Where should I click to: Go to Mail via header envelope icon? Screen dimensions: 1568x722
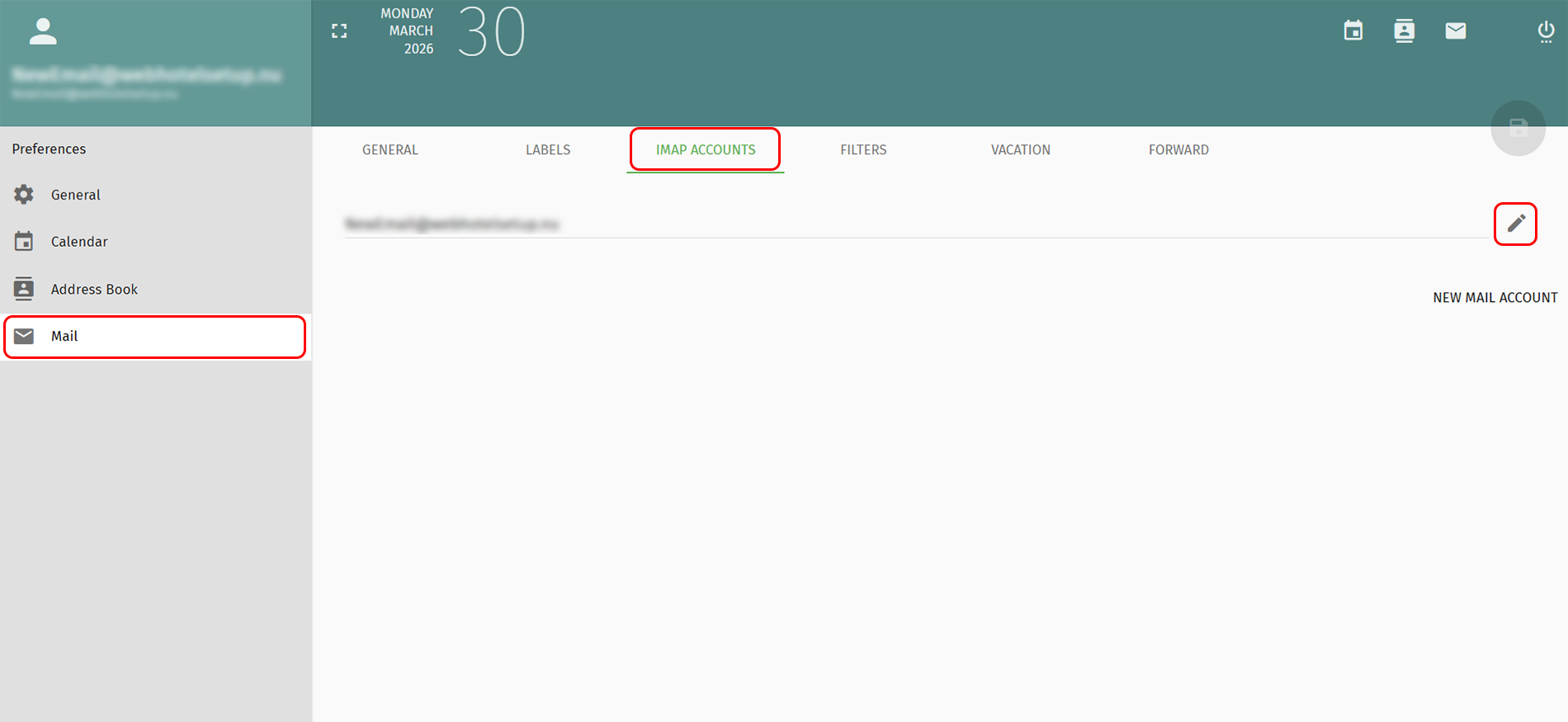coord(1456,31)
